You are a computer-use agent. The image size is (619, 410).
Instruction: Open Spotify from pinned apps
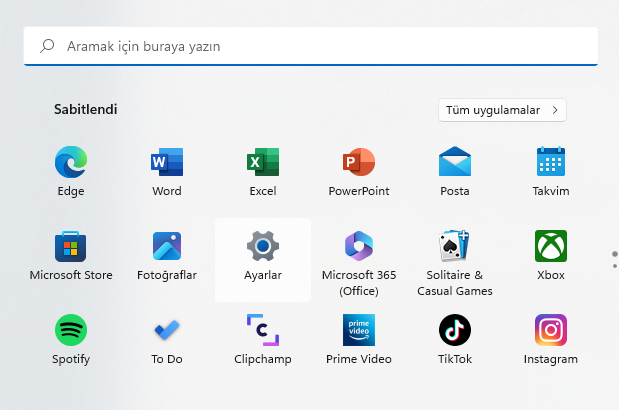tap(71, 339)
